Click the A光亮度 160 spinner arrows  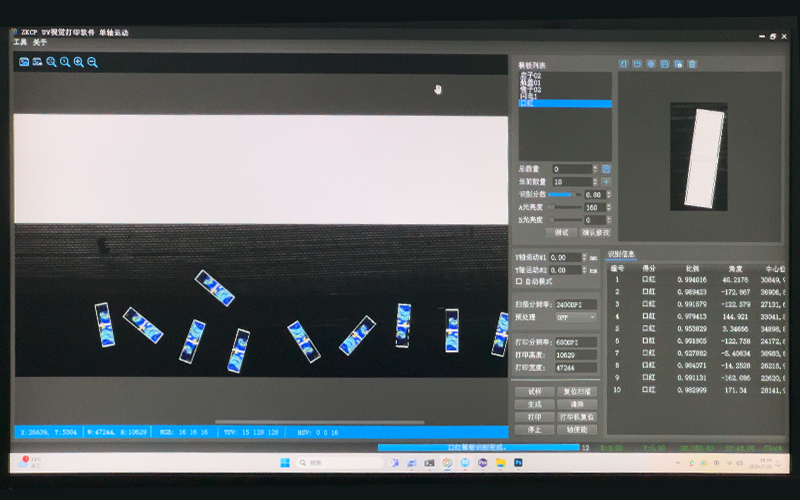pyautogui.click(x=608, y=207)
